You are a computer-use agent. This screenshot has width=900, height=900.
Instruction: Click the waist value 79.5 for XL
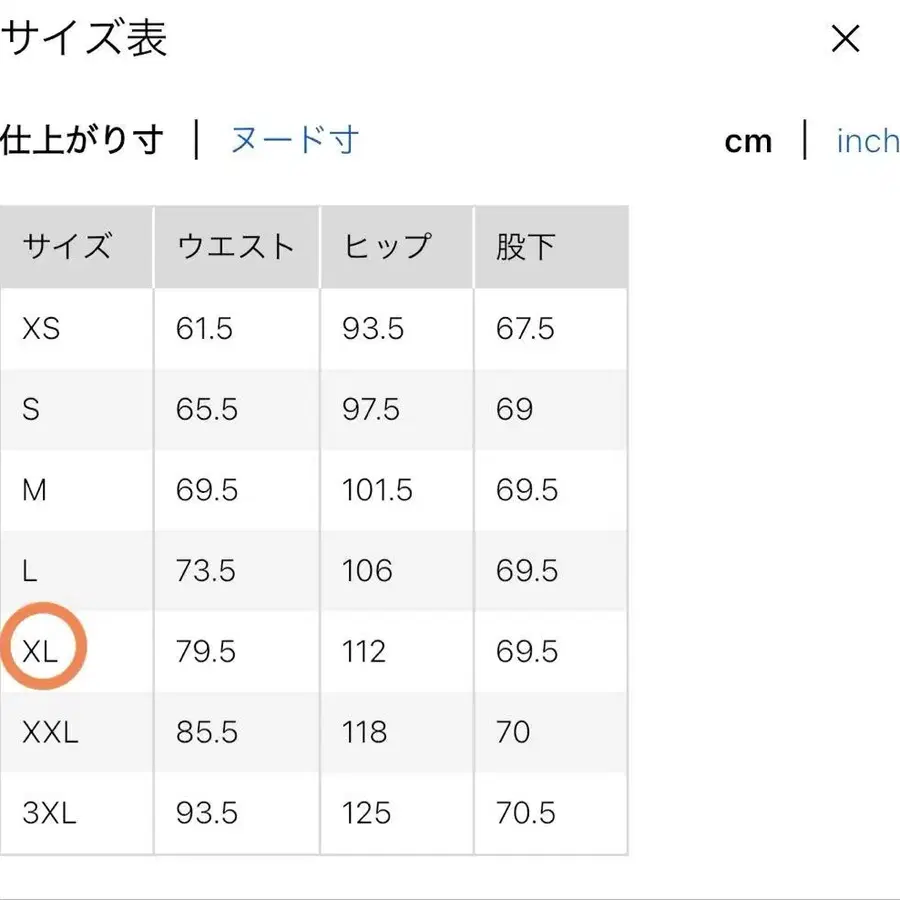[x=205, y=651]
